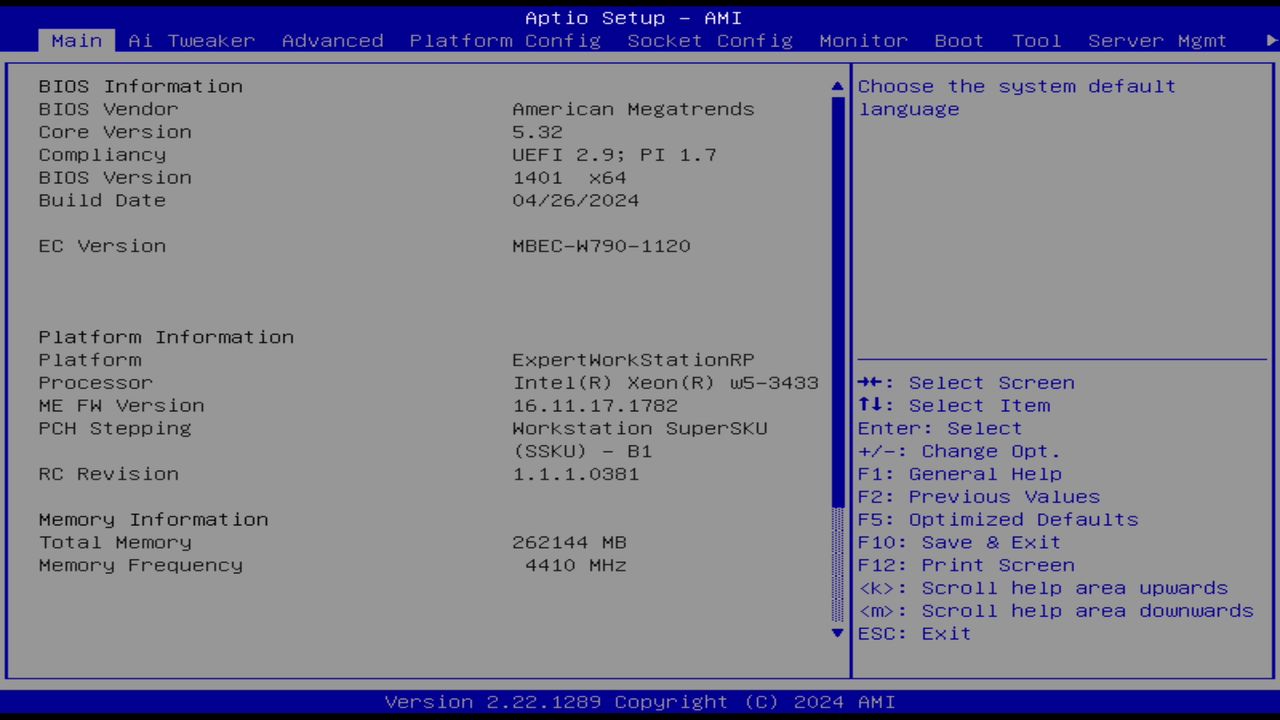This screenshot has height=720, width=1280.
Task: Open the Main tab
Action: (x=77, y=41)
